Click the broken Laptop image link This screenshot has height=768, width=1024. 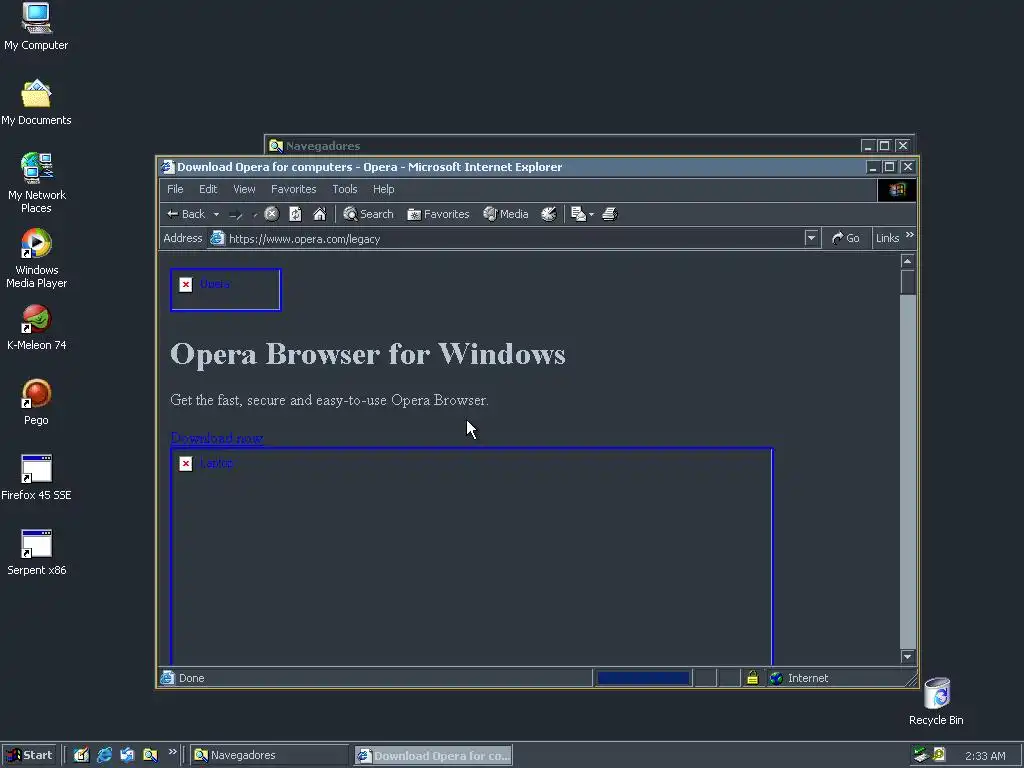coord(472,556)
